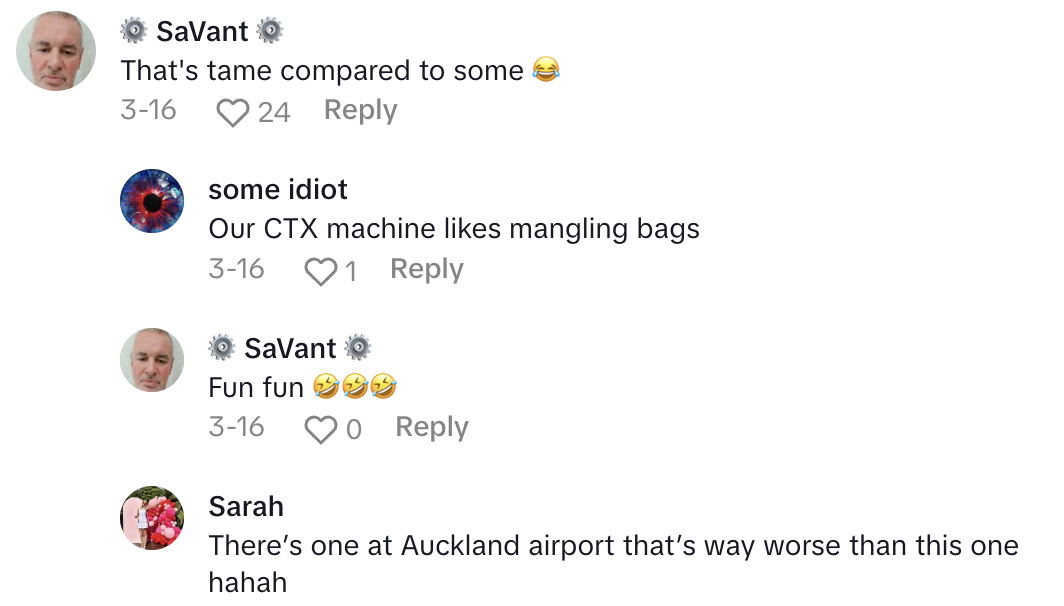
Task: Click the gear emoji before SaVant's top name
Action: pos(134,32)
